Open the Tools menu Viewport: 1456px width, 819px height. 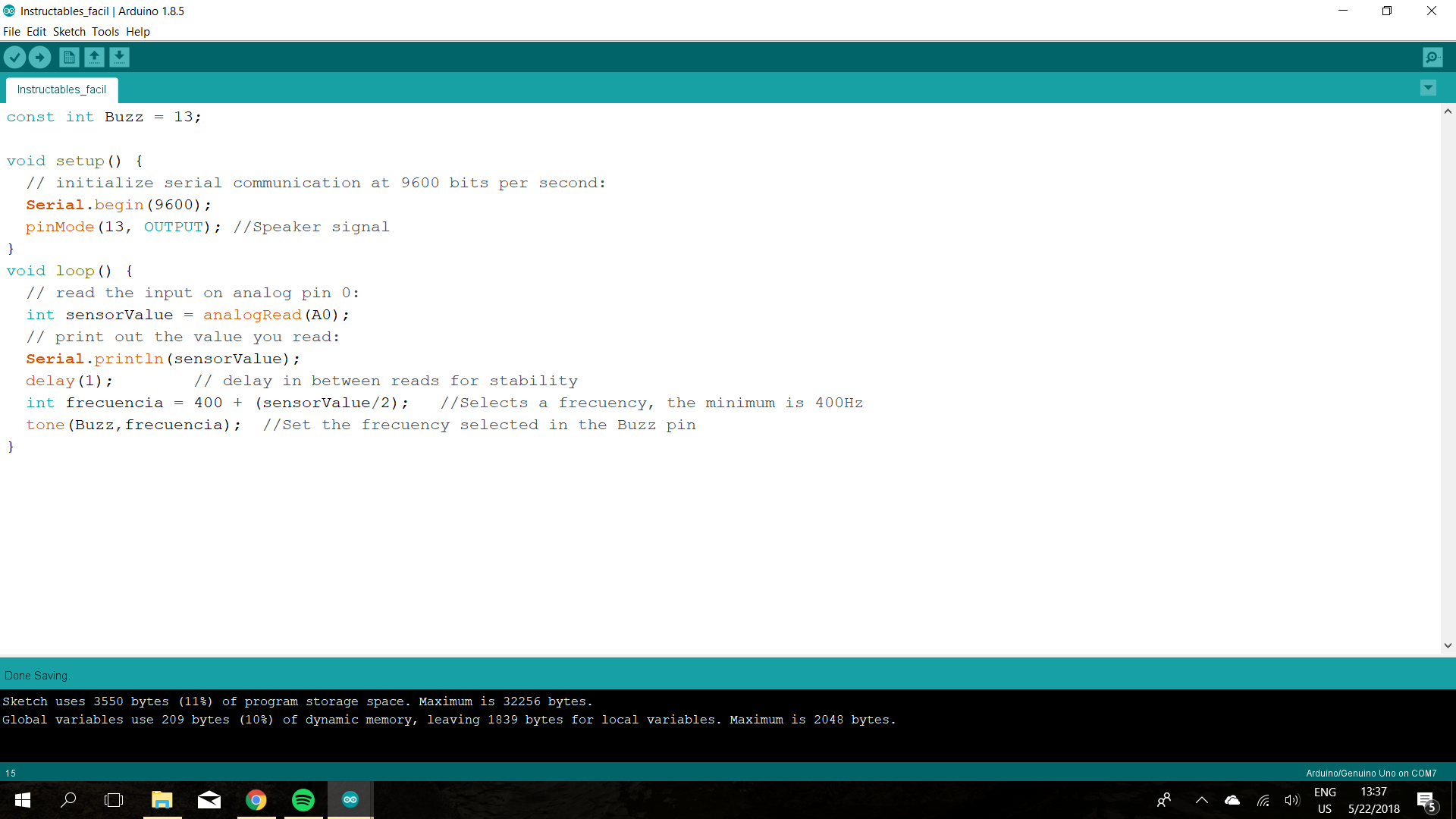click(x=105, y=32)
